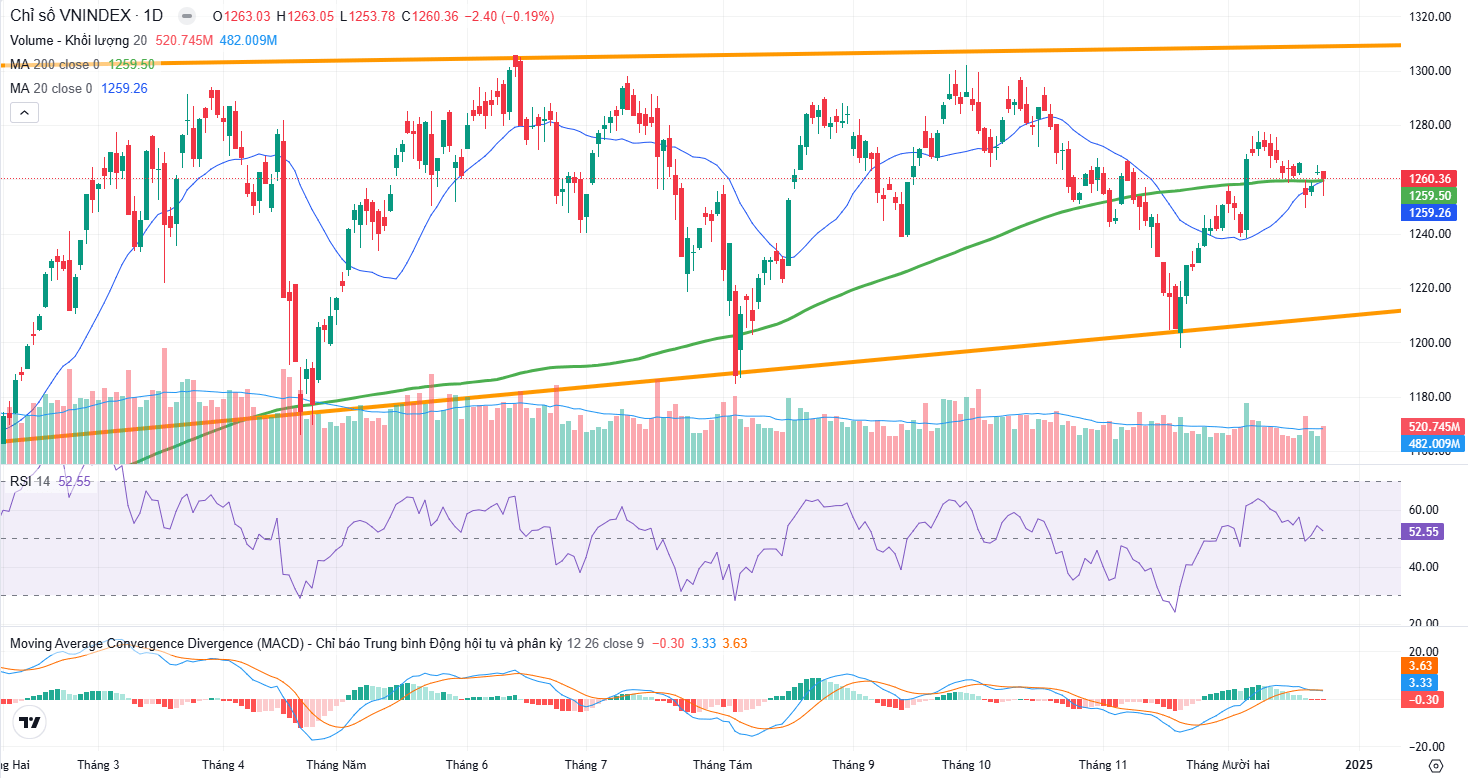Click the low value L1253.78
1468x778 pixels.
[x=366, y=16]
